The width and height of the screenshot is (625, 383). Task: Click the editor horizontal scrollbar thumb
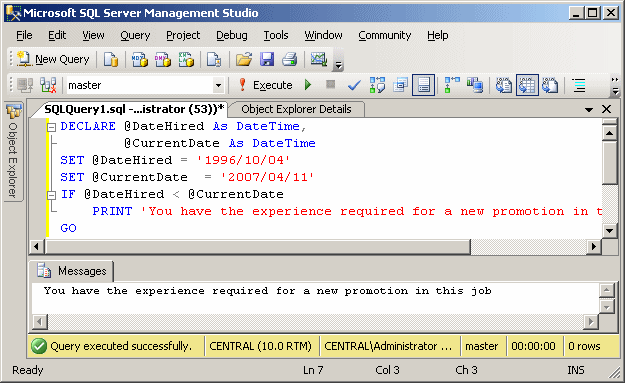click(x=257, y=246)
